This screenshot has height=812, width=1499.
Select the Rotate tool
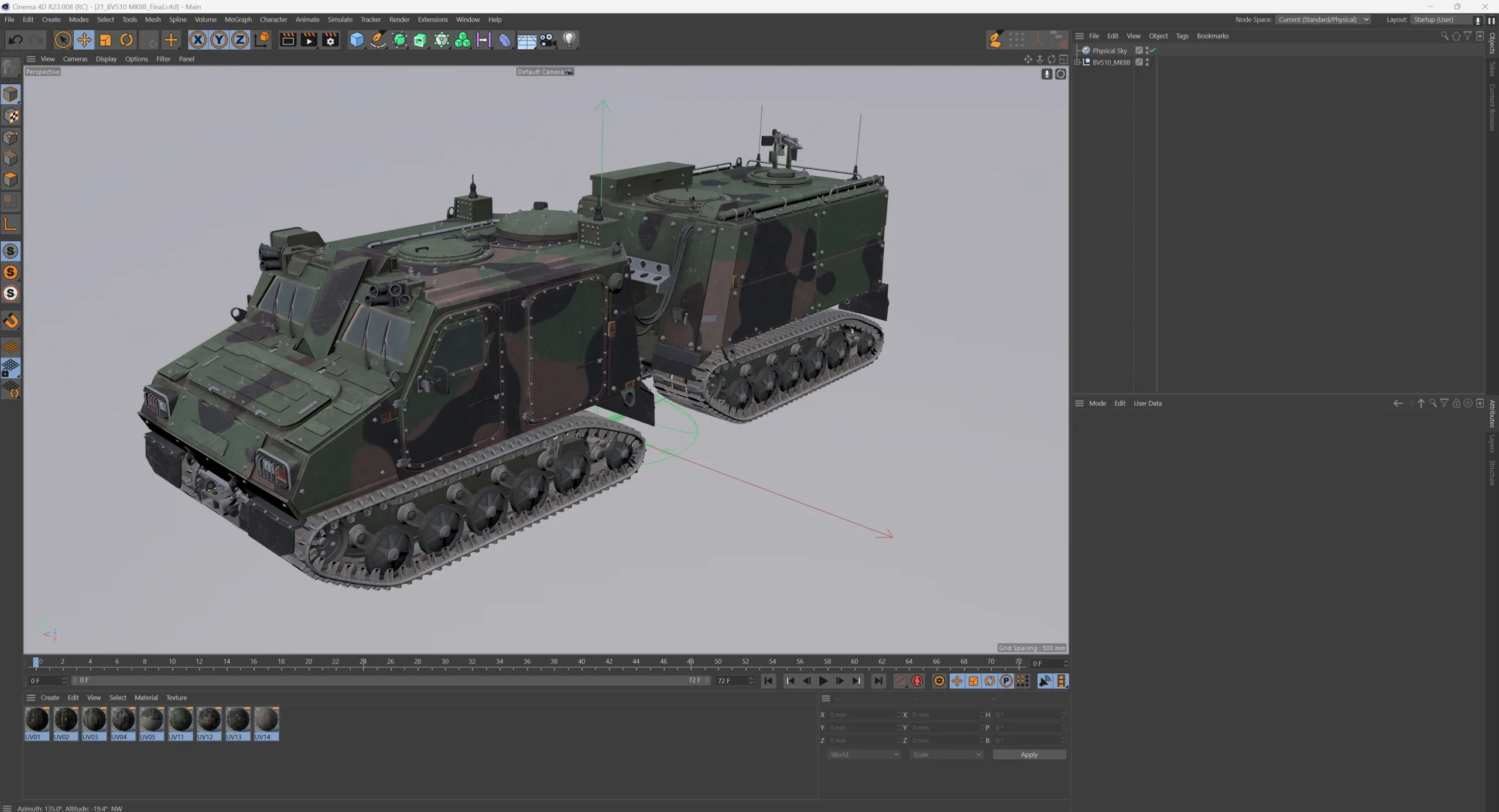click(x=126, y=39)
